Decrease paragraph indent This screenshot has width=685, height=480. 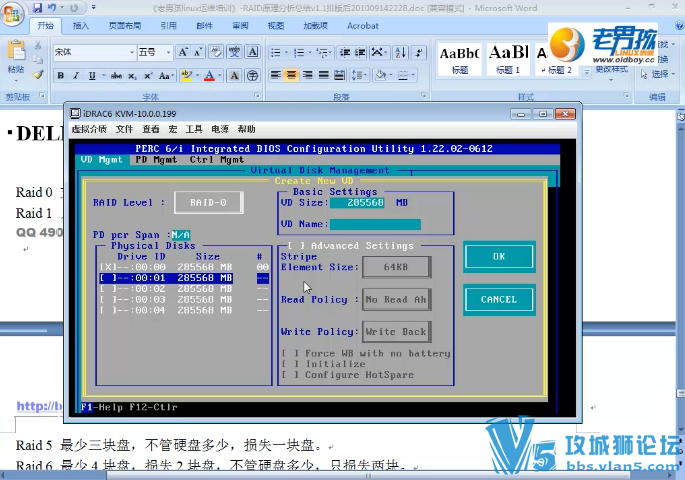[345, 53]
